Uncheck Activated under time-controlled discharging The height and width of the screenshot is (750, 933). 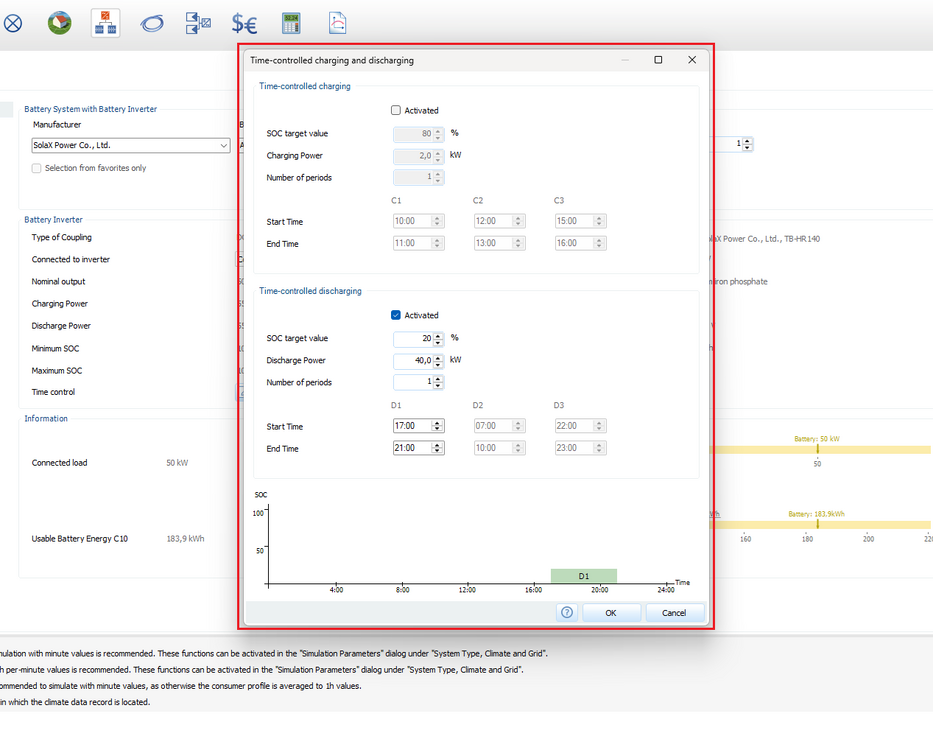tap(396, 315)
